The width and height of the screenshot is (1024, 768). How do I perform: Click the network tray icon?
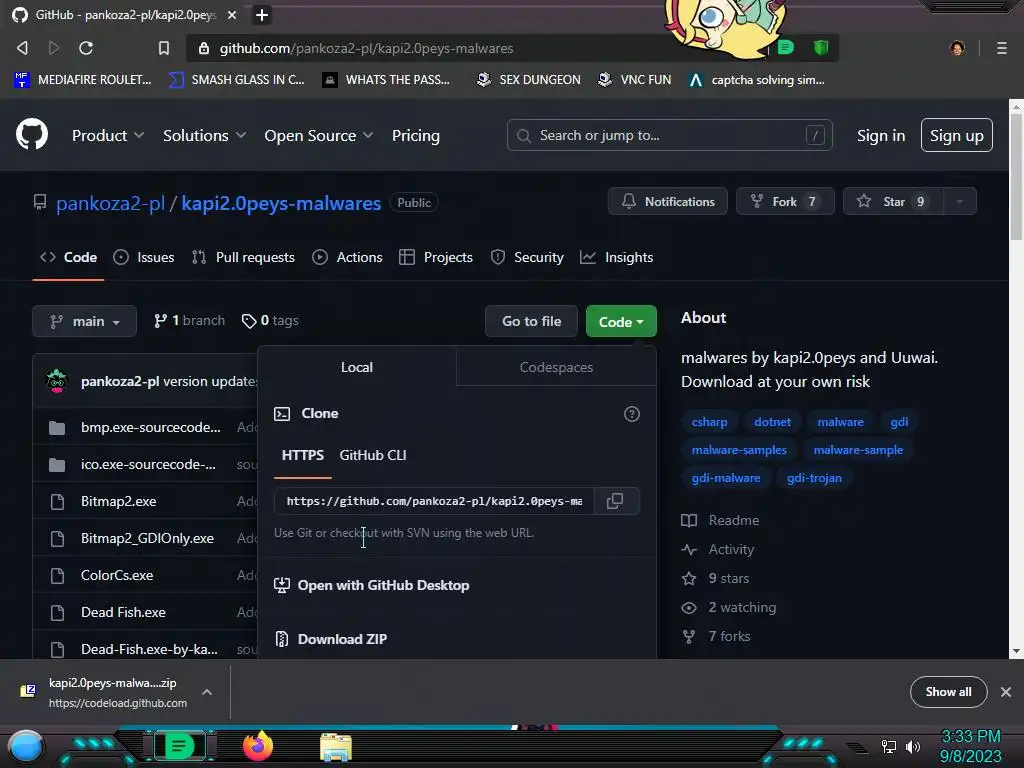(x=889, y=746)
